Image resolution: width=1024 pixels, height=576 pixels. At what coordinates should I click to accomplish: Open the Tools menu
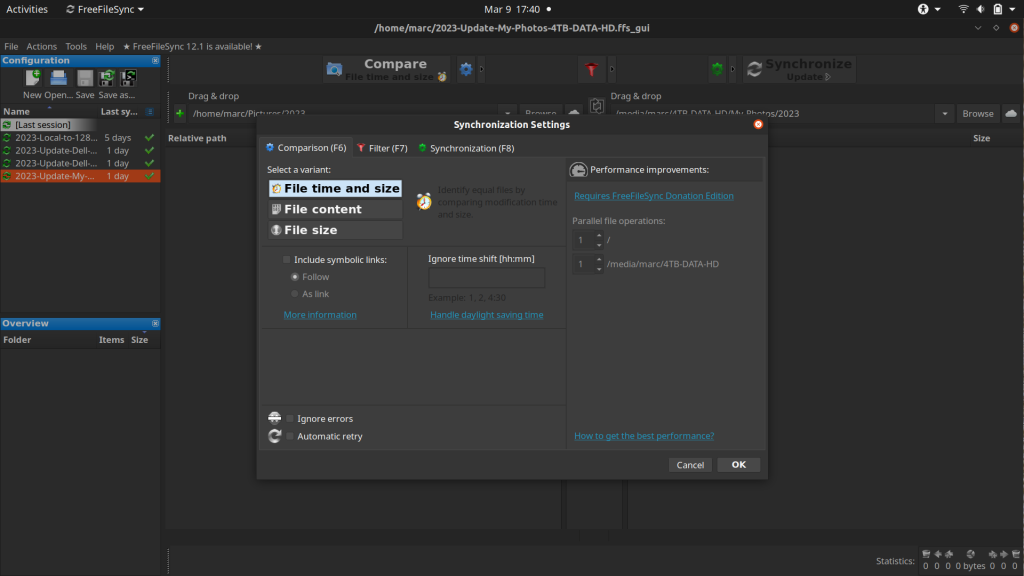tap(76, 46)
